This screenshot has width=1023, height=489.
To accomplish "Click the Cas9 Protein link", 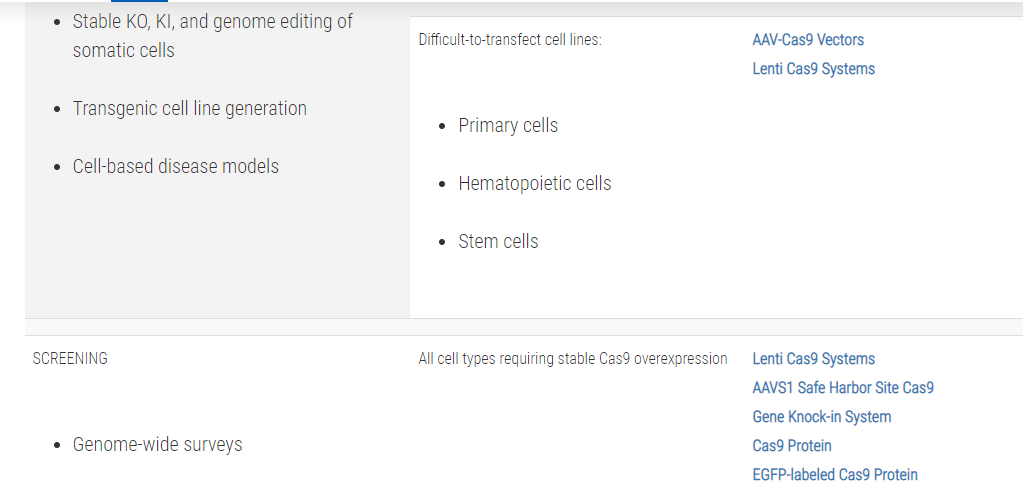I will 791,446.
